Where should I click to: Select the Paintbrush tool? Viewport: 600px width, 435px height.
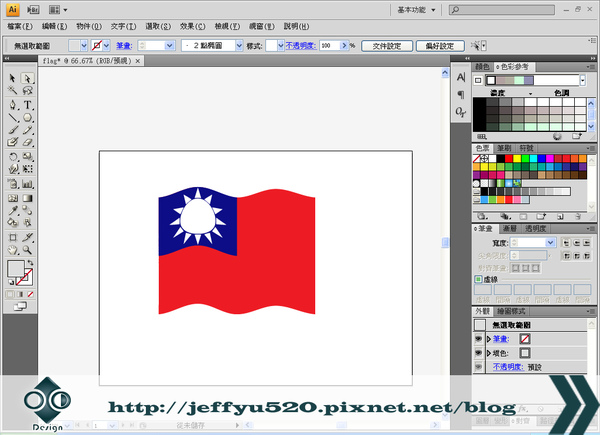(12, 130)
